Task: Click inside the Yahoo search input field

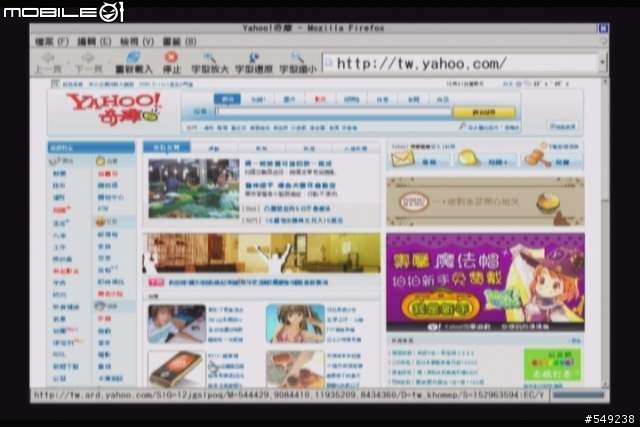Action: [333, 112]
